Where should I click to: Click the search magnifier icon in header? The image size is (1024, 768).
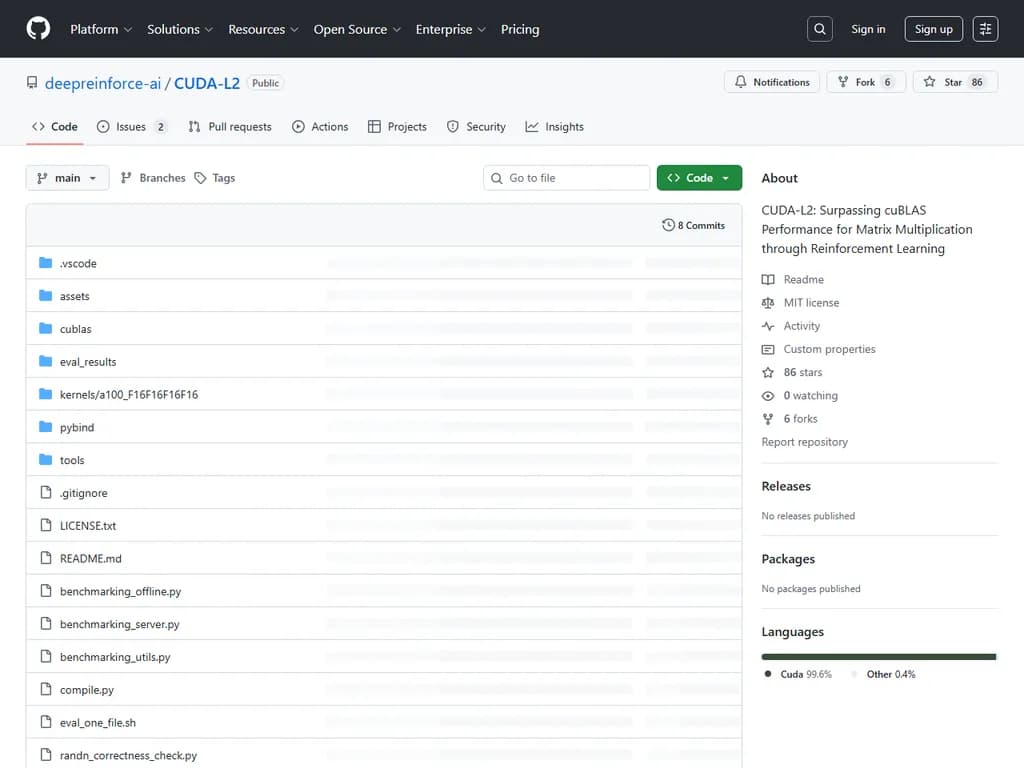click(820, 29)
